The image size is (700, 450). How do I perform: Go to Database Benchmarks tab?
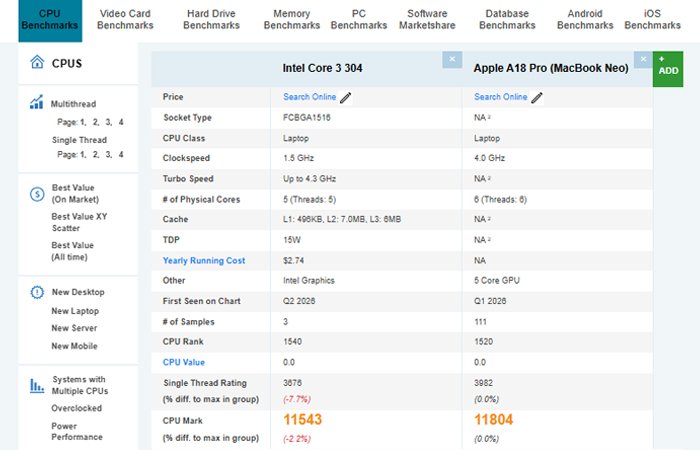[x=507, y=20]
